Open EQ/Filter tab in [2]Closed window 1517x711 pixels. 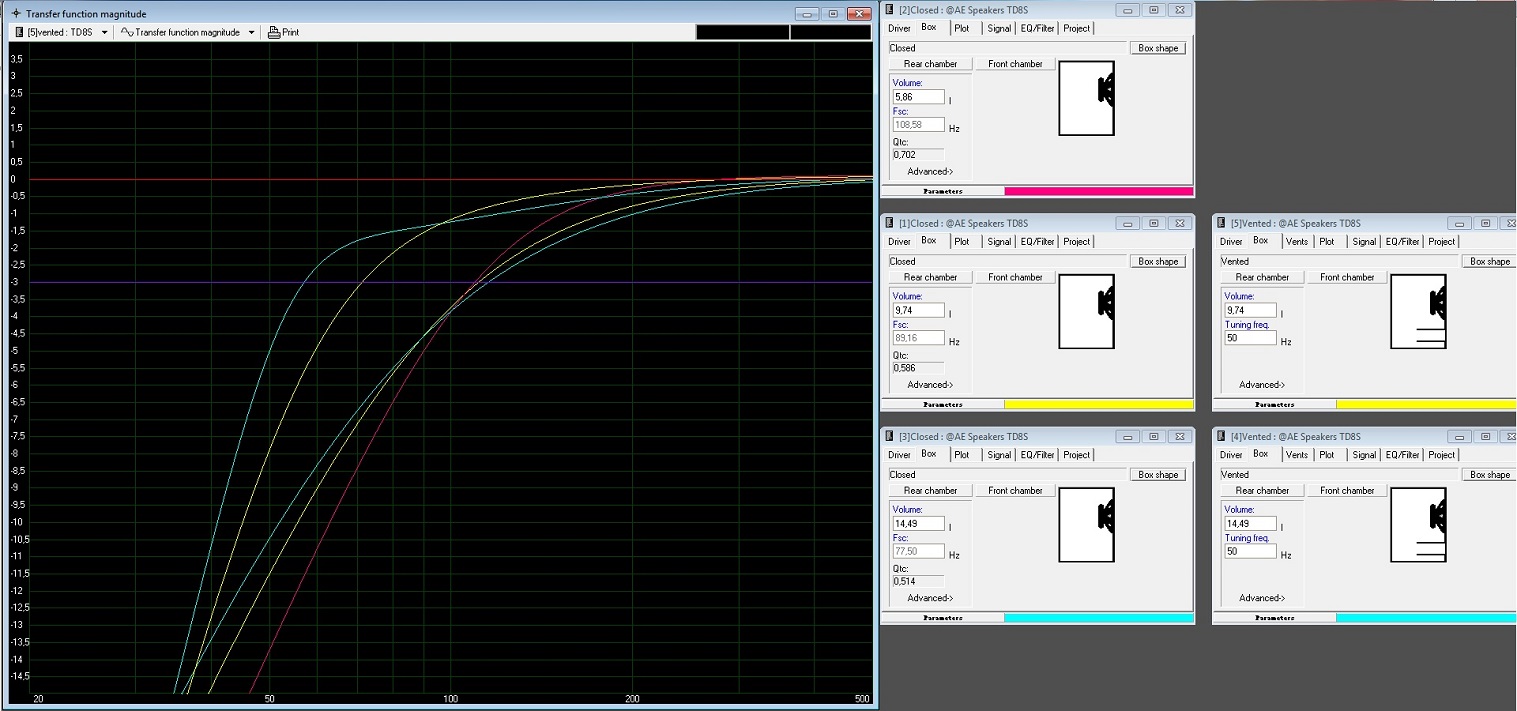click(x=1037, y=28)
